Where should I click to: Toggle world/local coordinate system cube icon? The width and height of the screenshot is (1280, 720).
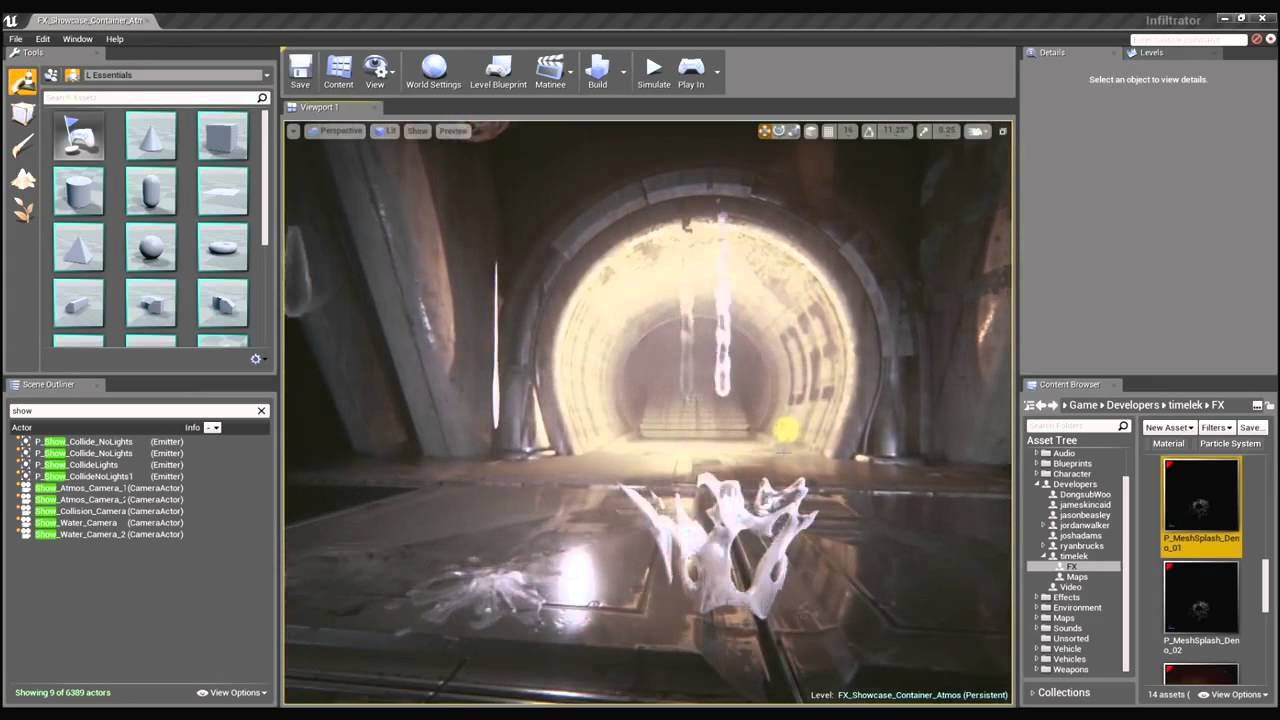click(811, 131)
